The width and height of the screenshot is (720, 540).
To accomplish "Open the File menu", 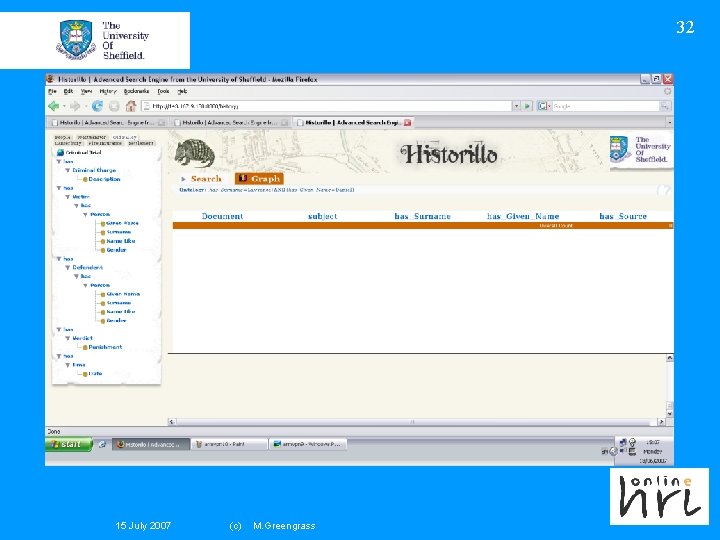I will tap(52, 91).
